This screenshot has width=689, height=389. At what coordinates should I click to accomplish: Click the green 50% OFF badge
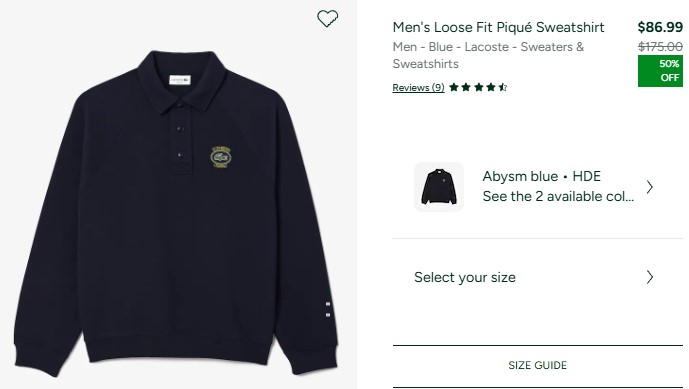click(x=660, y=71)
